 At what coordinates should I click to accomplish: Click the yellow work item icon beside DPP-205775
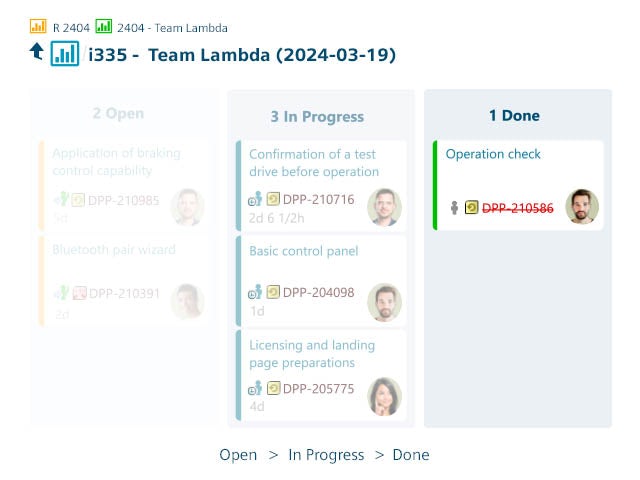click(273, 389)
